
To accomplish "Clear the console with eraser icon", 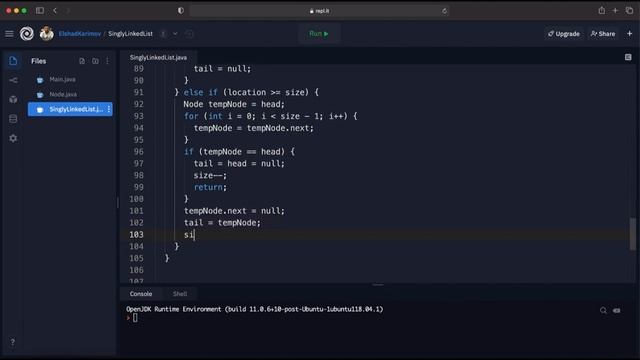I will click(617, 311).
